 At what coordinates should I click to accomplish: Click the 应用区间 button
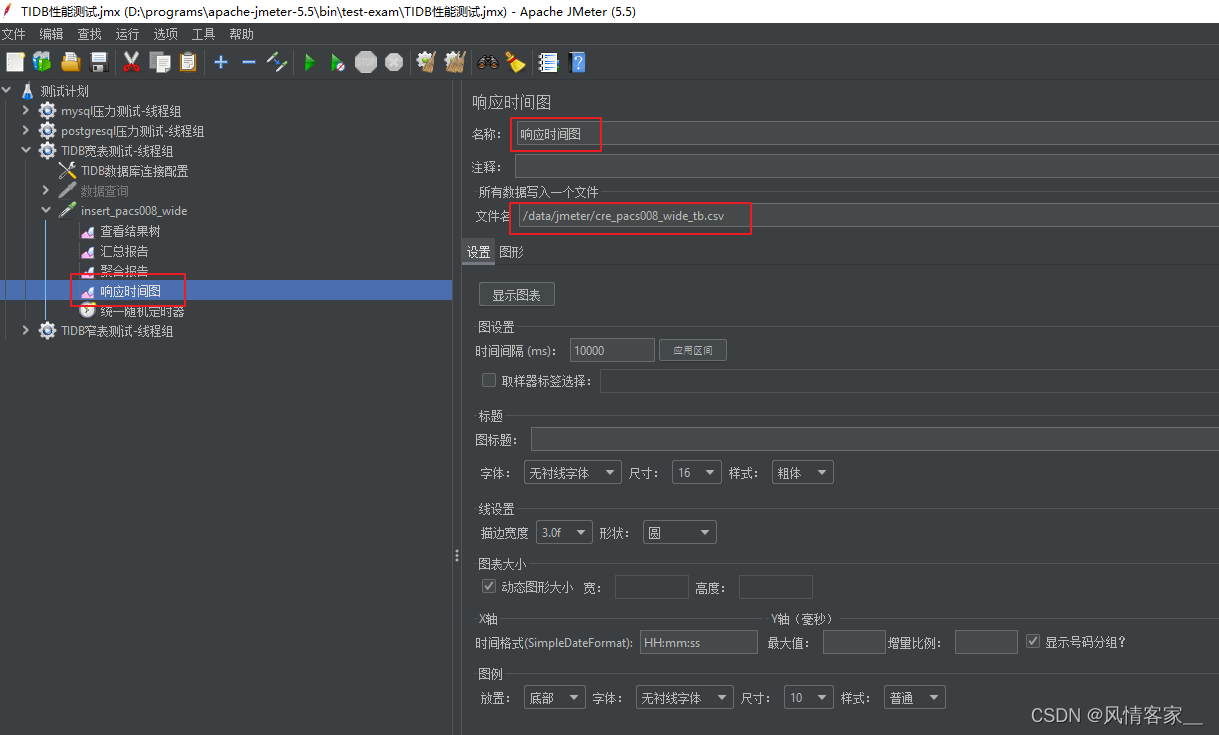[x=692, y=349]
